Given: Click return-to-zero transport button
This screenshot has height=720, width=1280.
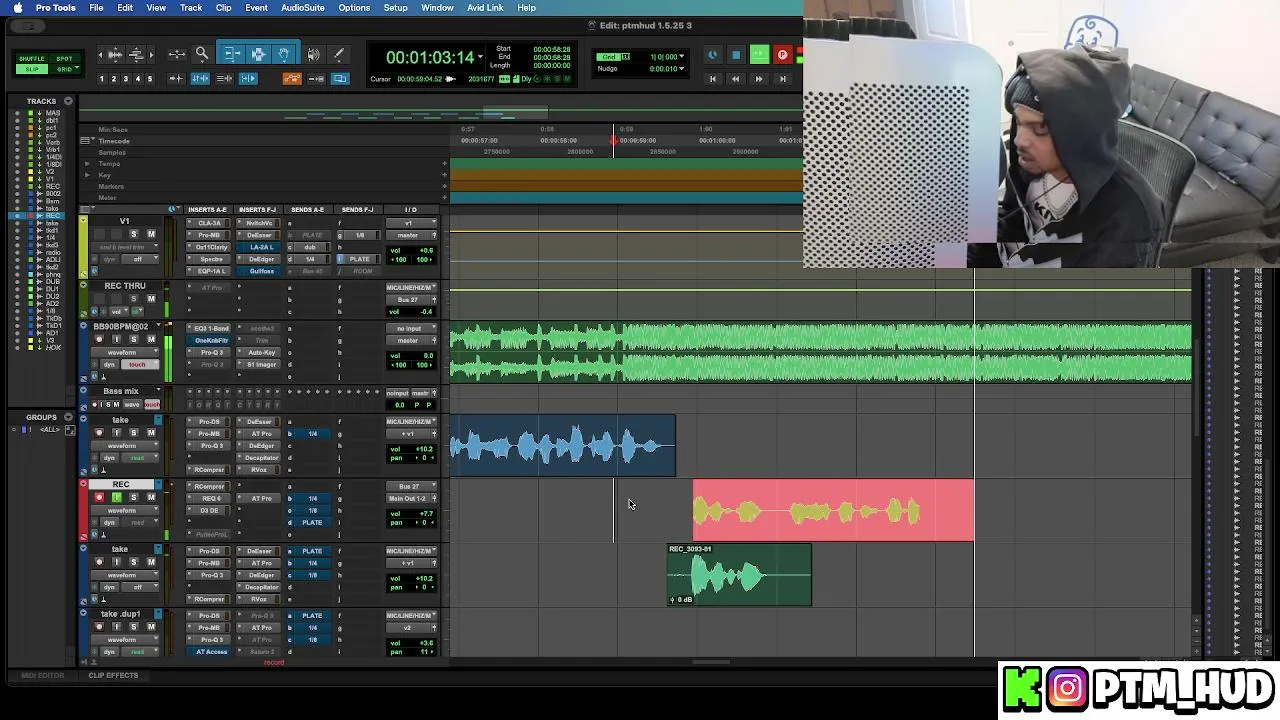Looking at the screenshot, I should [713, 78].
